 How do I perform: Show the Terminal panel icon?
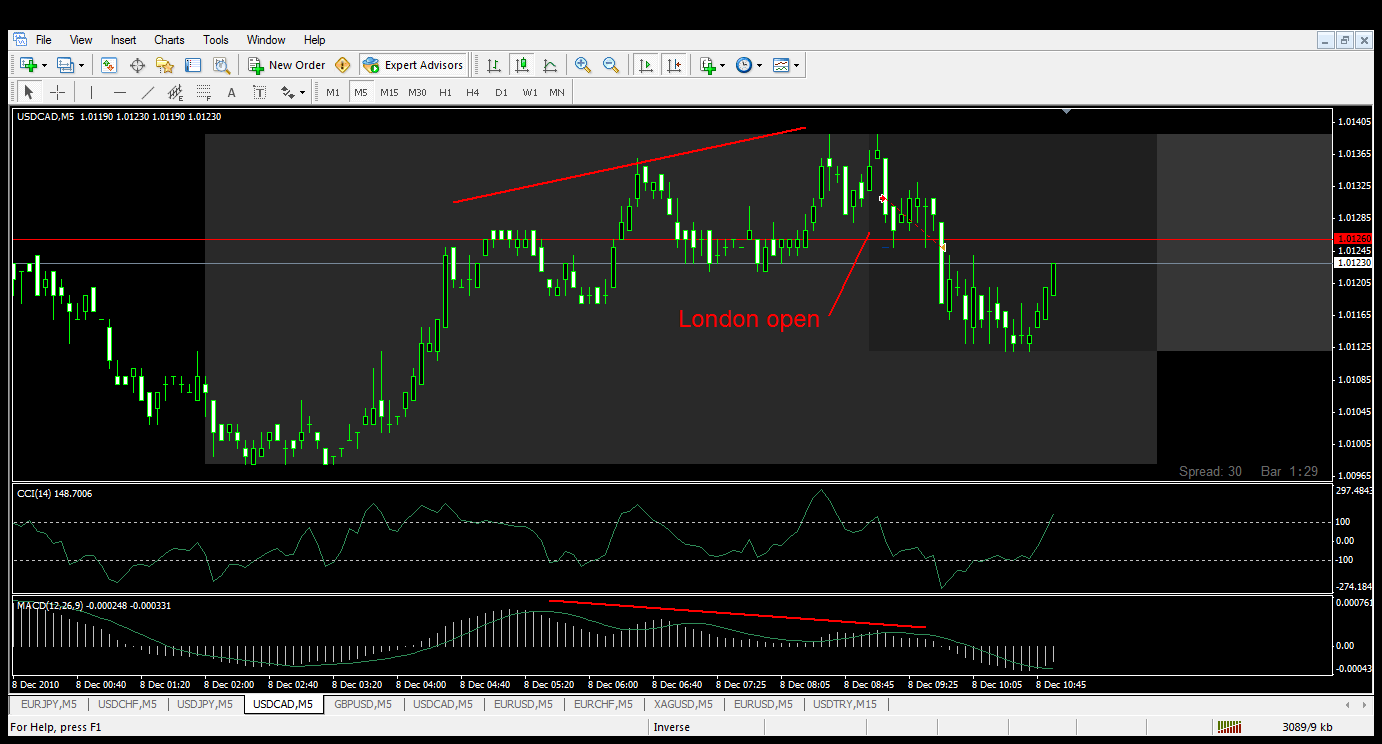click(x=193, y=65)
